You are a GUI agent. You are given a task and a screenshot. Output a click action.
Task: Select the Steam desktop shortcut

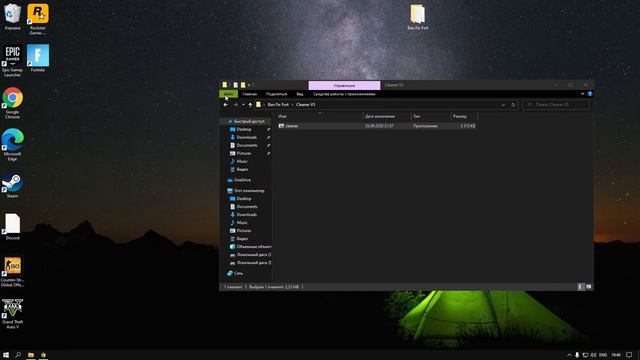[12, 185]
